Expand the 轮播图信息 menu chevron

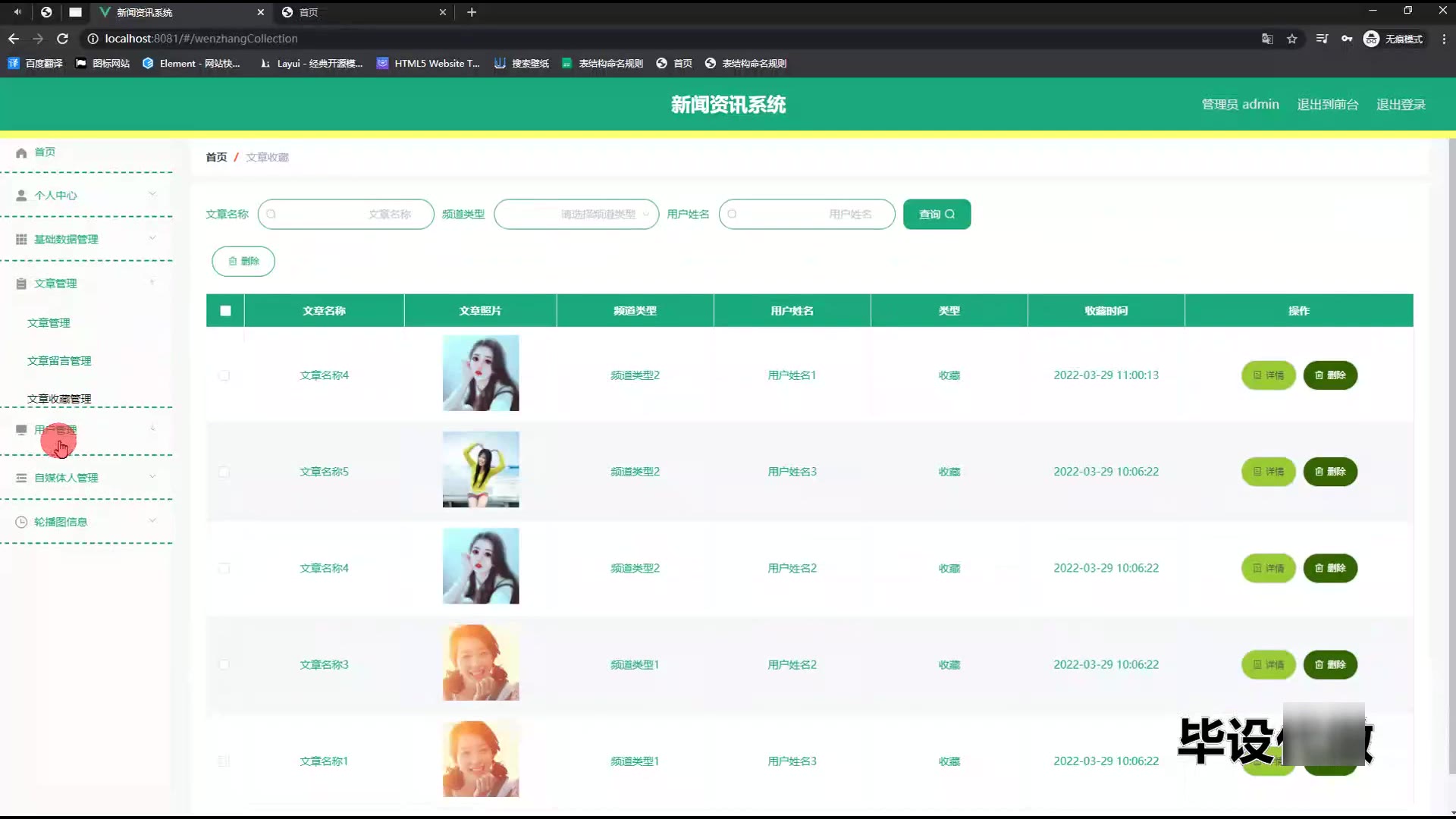pos(152,521)
